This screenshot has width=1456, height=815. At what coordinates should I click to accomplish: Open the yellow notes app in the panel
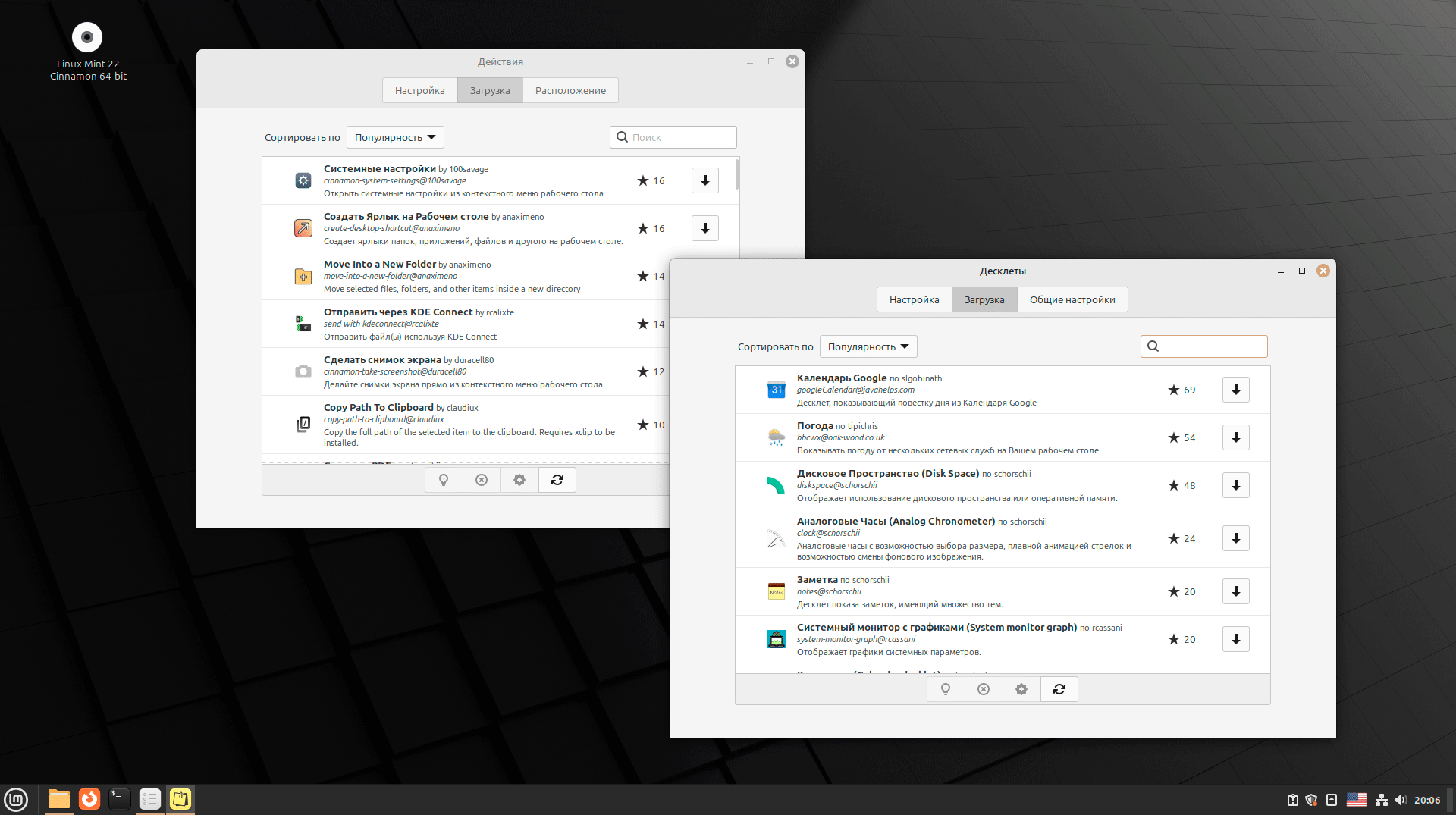pos(180,799)
